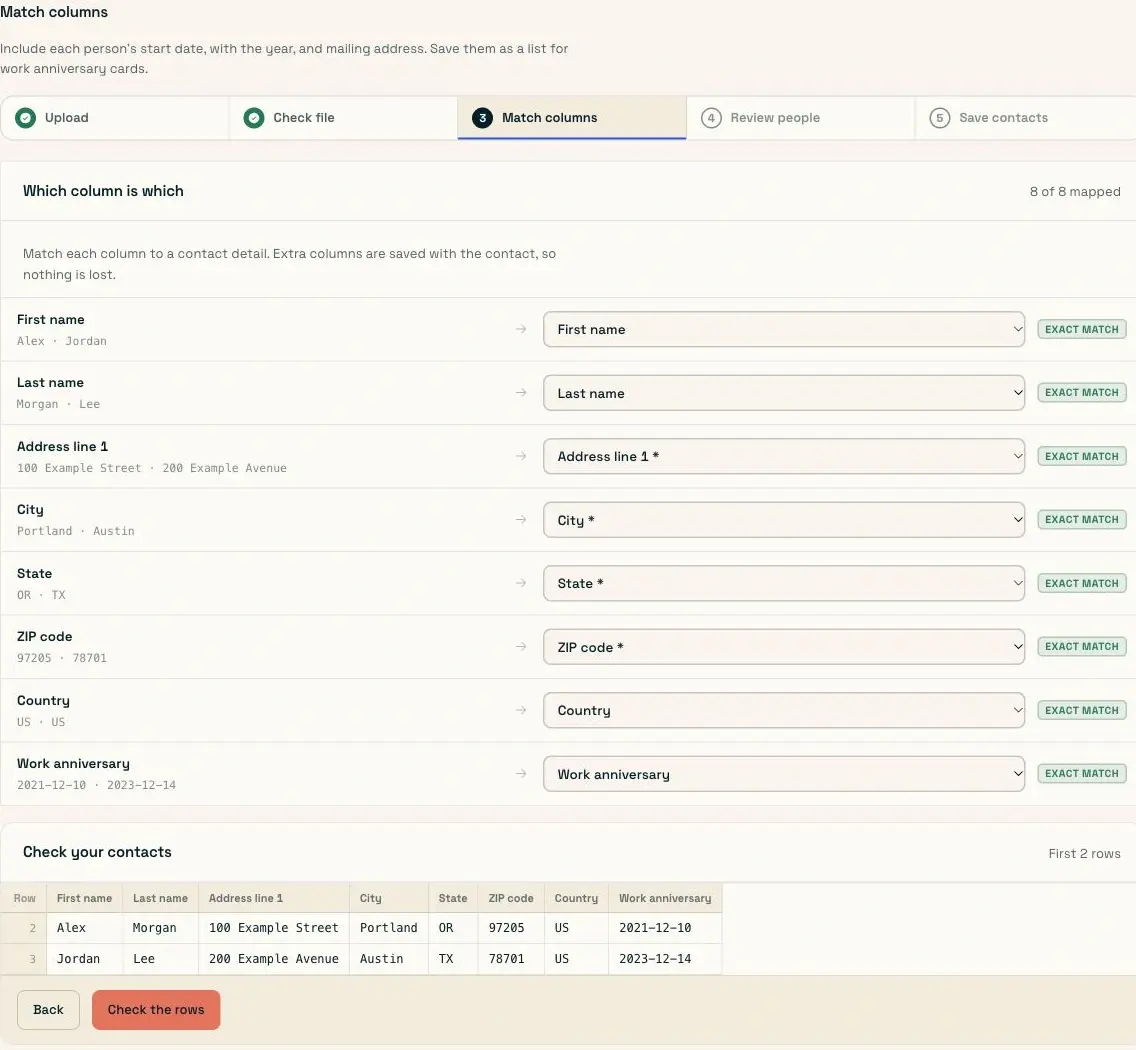Viewport: 1136px width, 1050px height.
Task: Click the 'First 2 rows' label
Action: tap(1084, 854)
